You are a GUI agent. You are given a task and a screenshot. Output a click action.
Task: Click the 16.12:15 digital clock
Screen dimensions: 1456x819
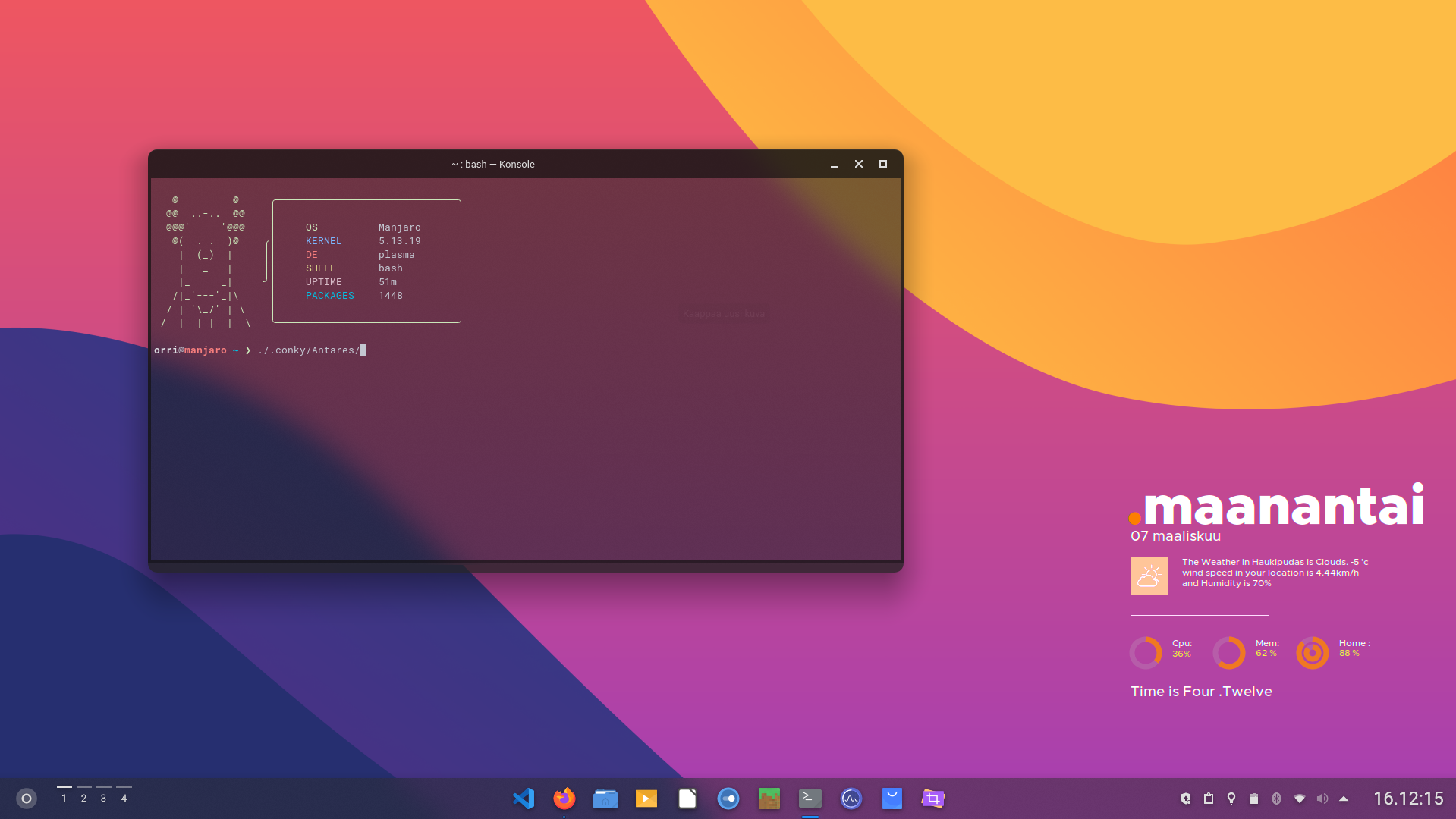pyautogui.click(x=1408, y=799)
